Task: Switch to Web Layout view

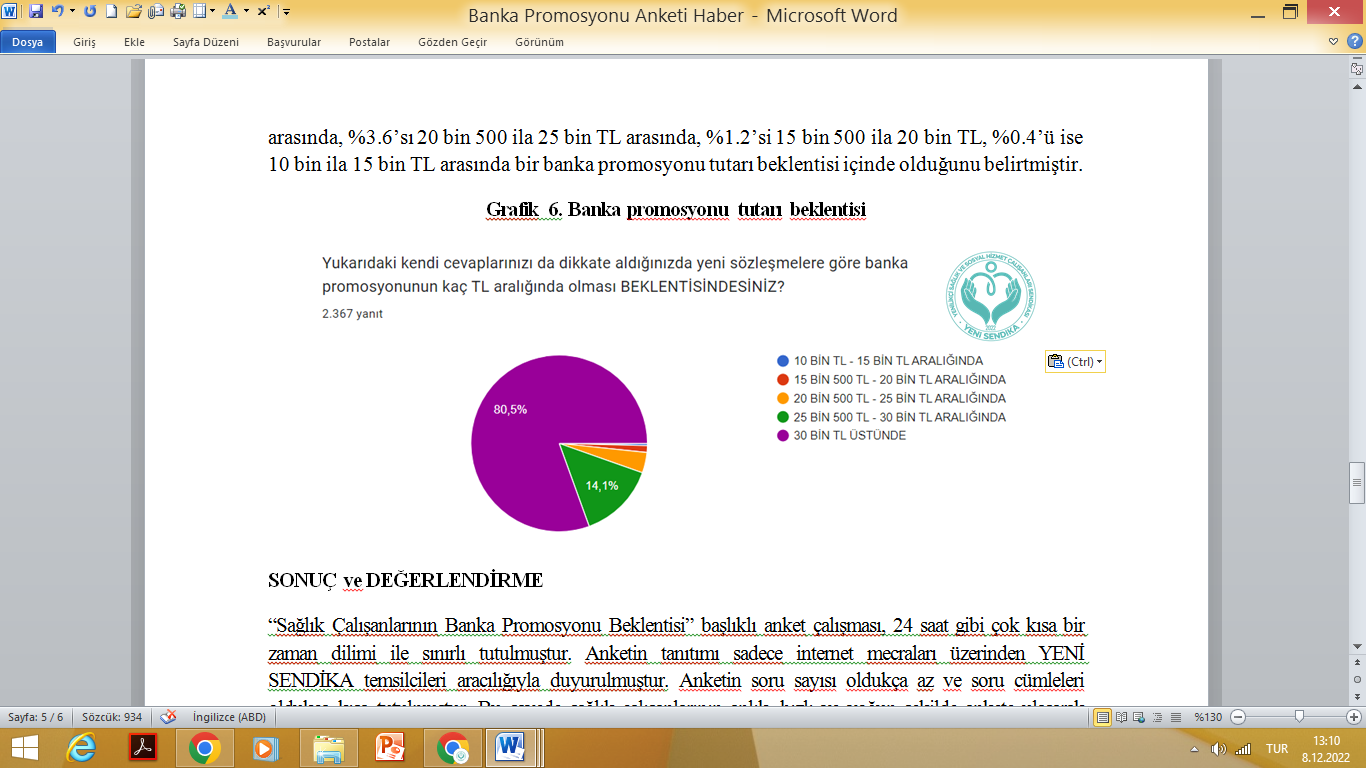Action: (1140, 717)
